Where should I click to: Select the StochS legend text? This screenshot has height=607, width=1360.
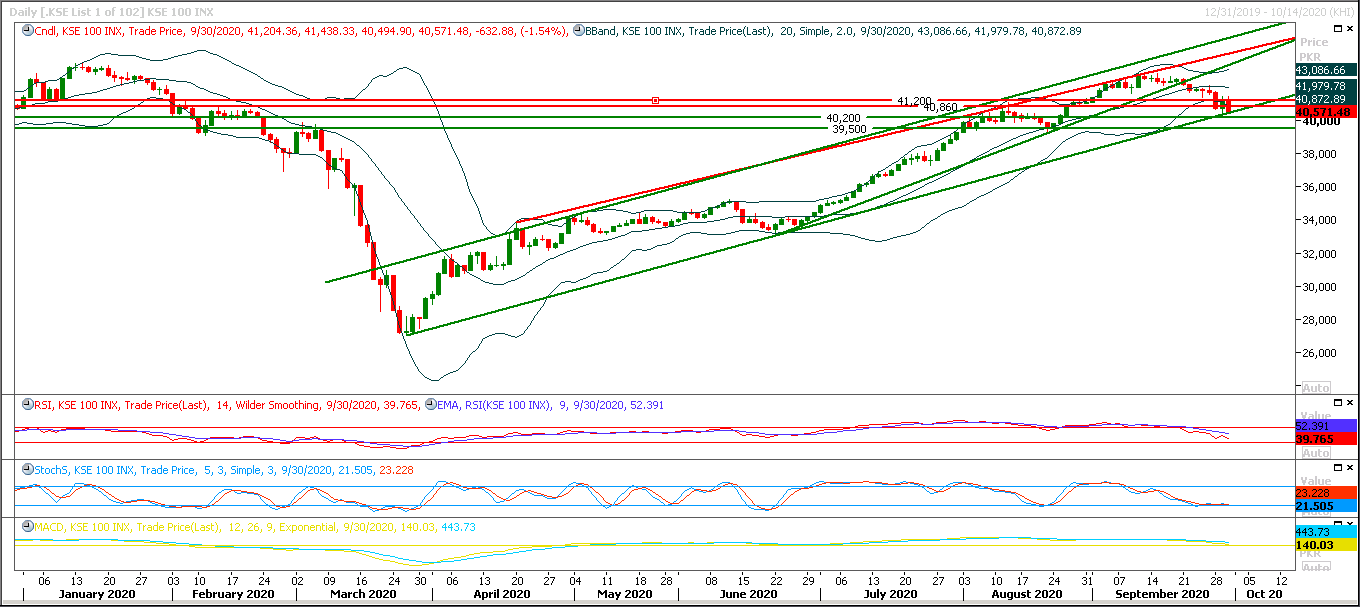[x=224, y=470]
